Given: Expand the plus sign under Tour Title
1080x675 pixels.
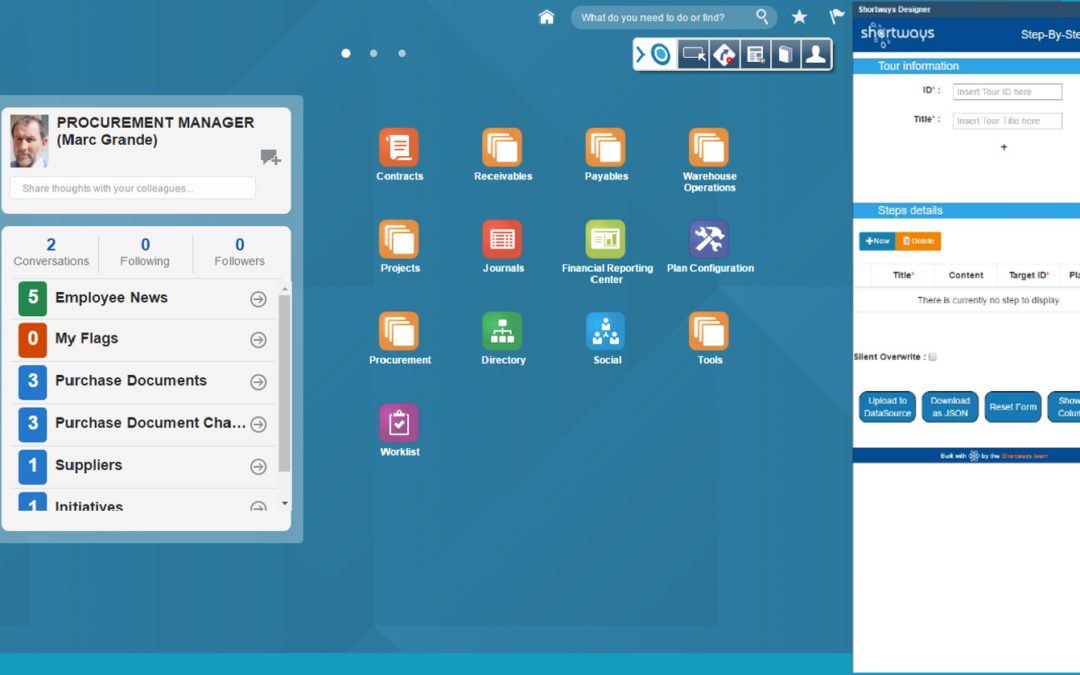Looking at the screenshot, I should click(1004, 147).
